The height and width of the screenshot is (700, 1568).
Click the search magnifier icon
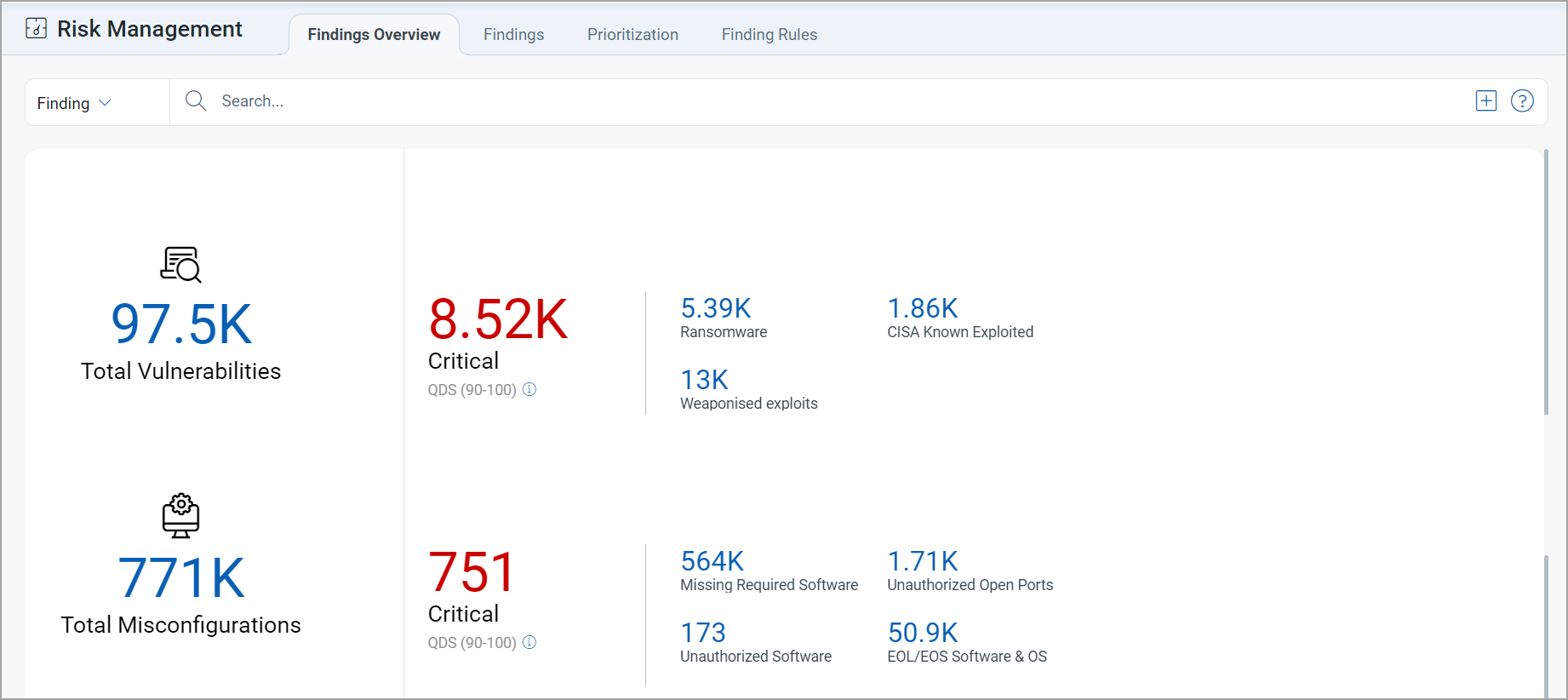196,100
